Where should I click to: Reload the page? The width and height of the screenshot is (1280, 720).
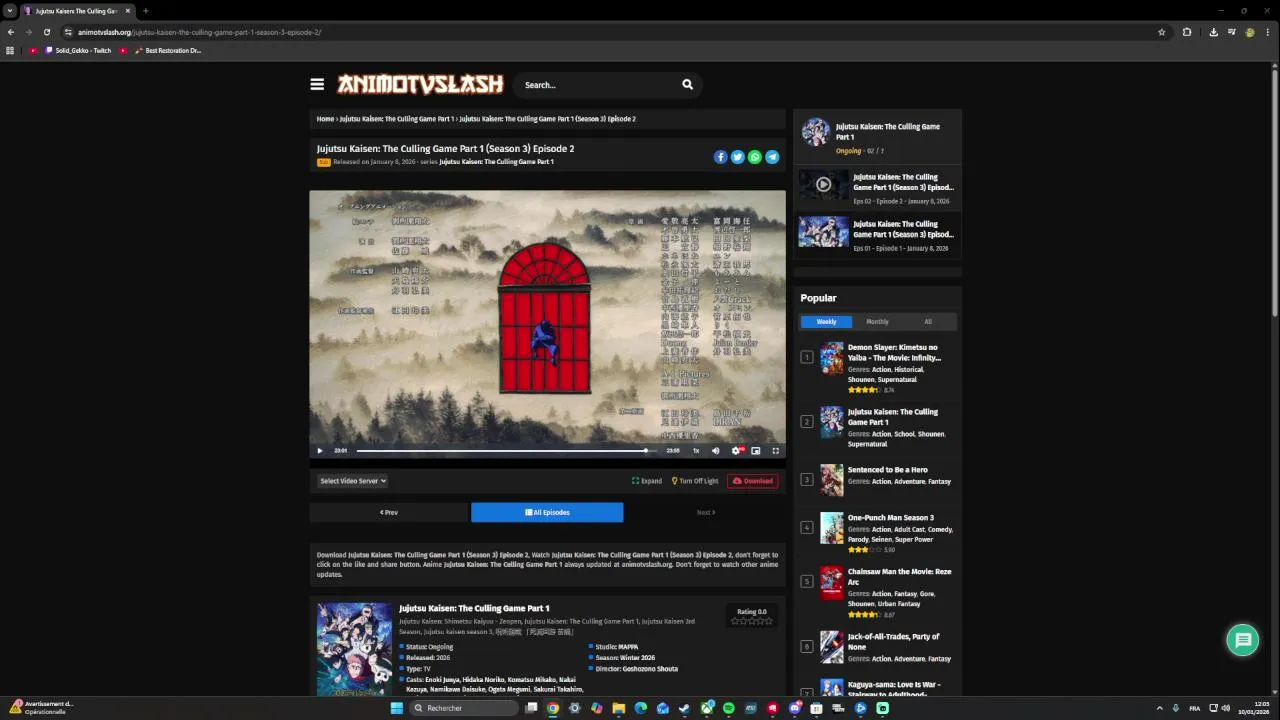pyautogui.click(x=46, y=32)
